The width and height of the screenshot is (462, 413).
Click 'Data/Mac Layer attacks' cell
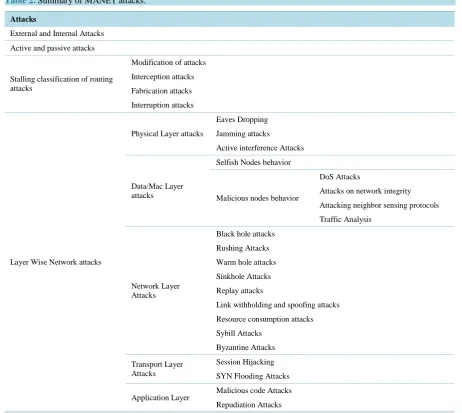[157, 191]
